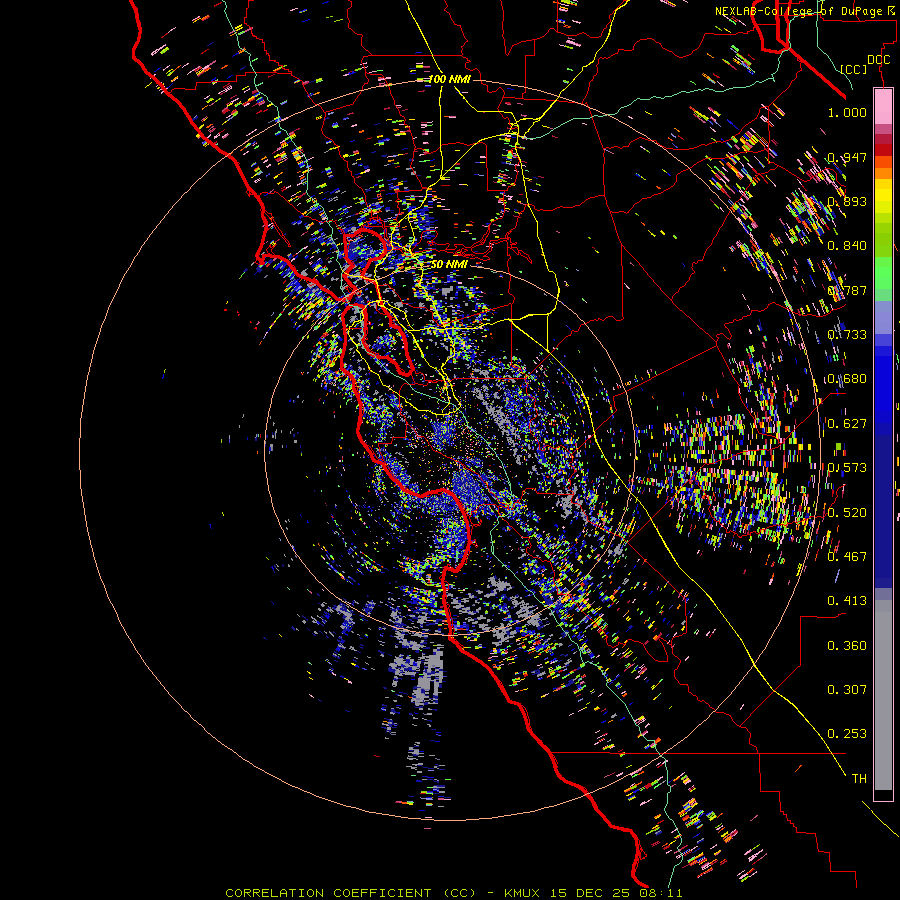Click the 0.573 scale value
The width and height of the screenshot is (900, 900).
[x=847, y=468]
